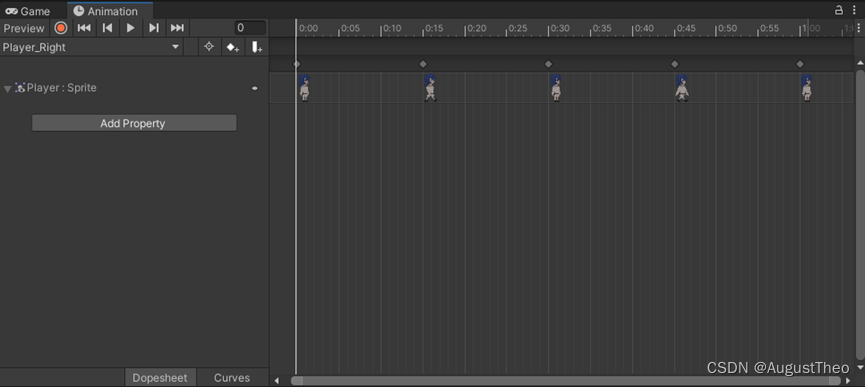Screen dimensions: 865x387
Task: Click the Sprite property icon
Action: point(20,88)
